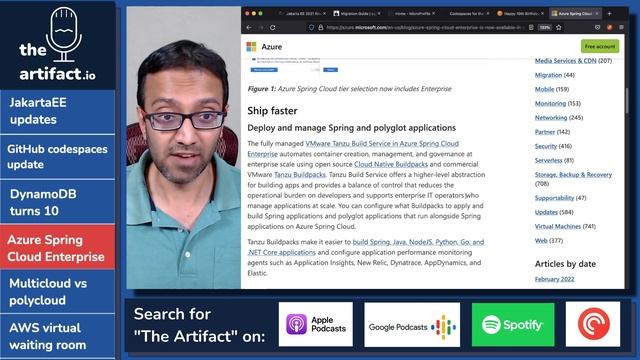Select the AWS virtual waiting room topic

[58, 337]
